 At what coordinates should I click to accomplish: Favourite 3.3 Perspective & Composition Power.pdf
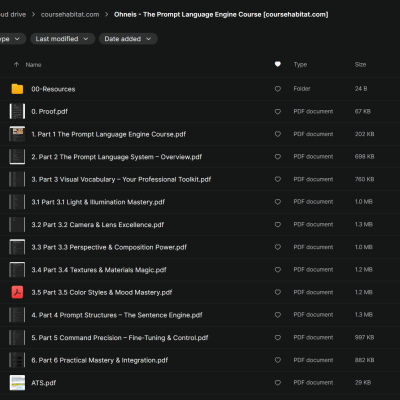pyautogui.click(x=278, y=247)
